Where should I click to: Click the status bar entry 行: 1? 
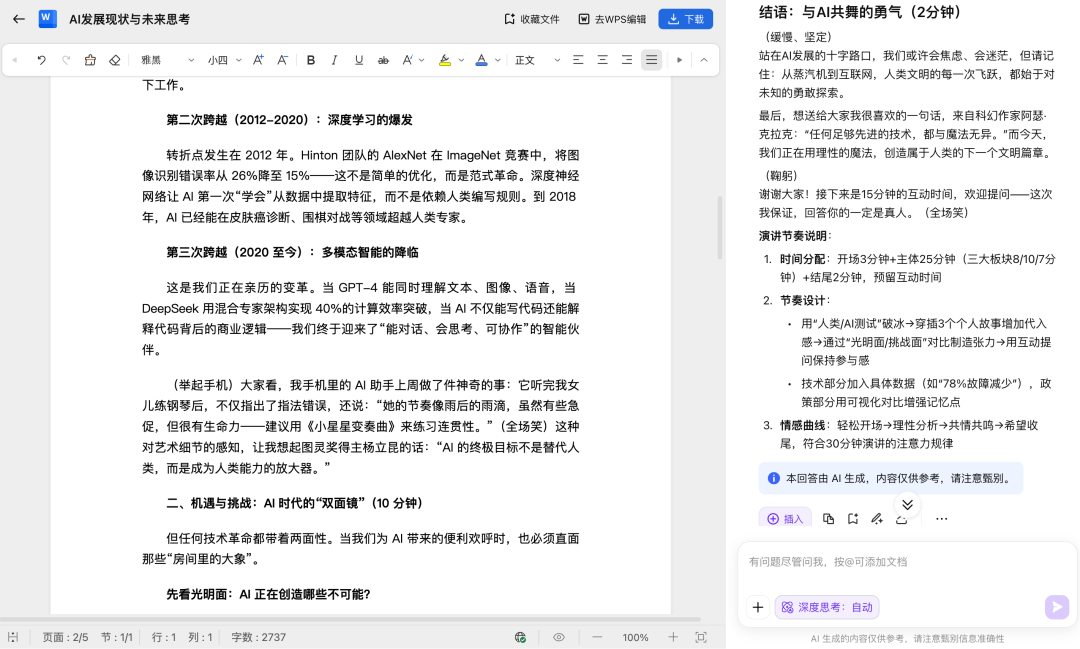(164, 637)
